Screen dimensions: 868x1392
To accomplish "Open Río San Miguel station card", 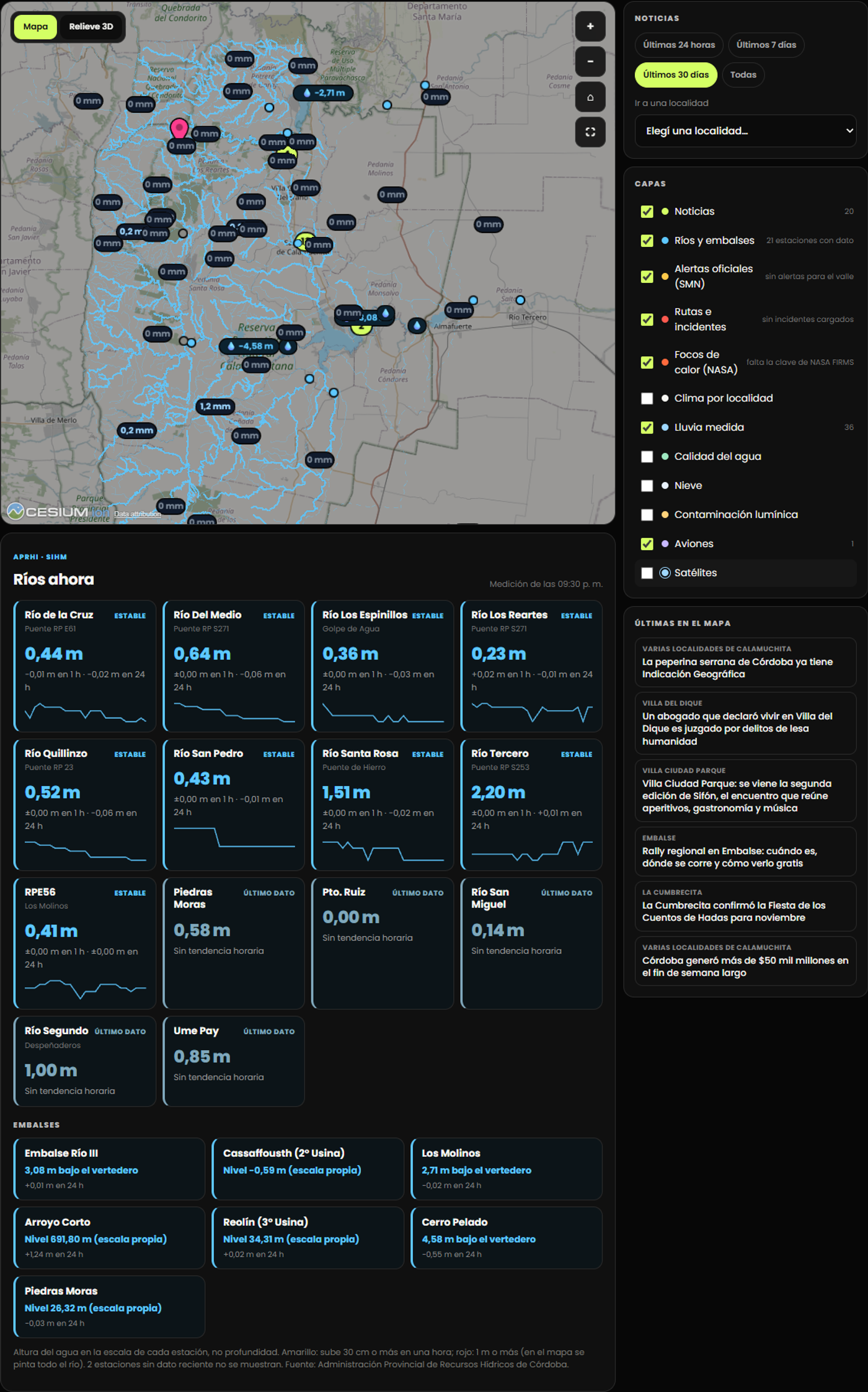I will (x=531, y=944).
